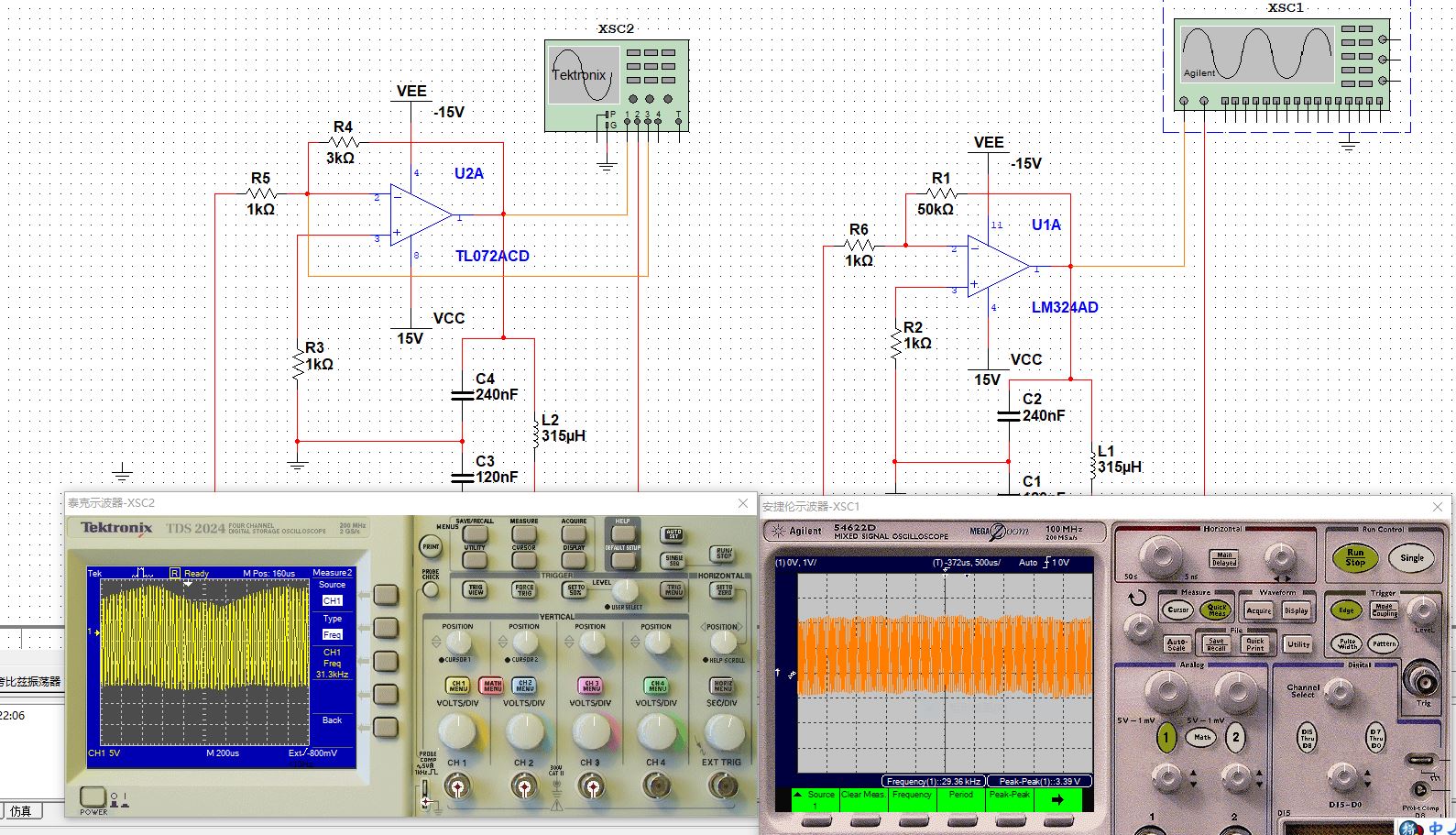Viewport: 1456px width, 835px height.
Task: Click the Agilent Pulse Width button
Action: (x=1347, y=644)
